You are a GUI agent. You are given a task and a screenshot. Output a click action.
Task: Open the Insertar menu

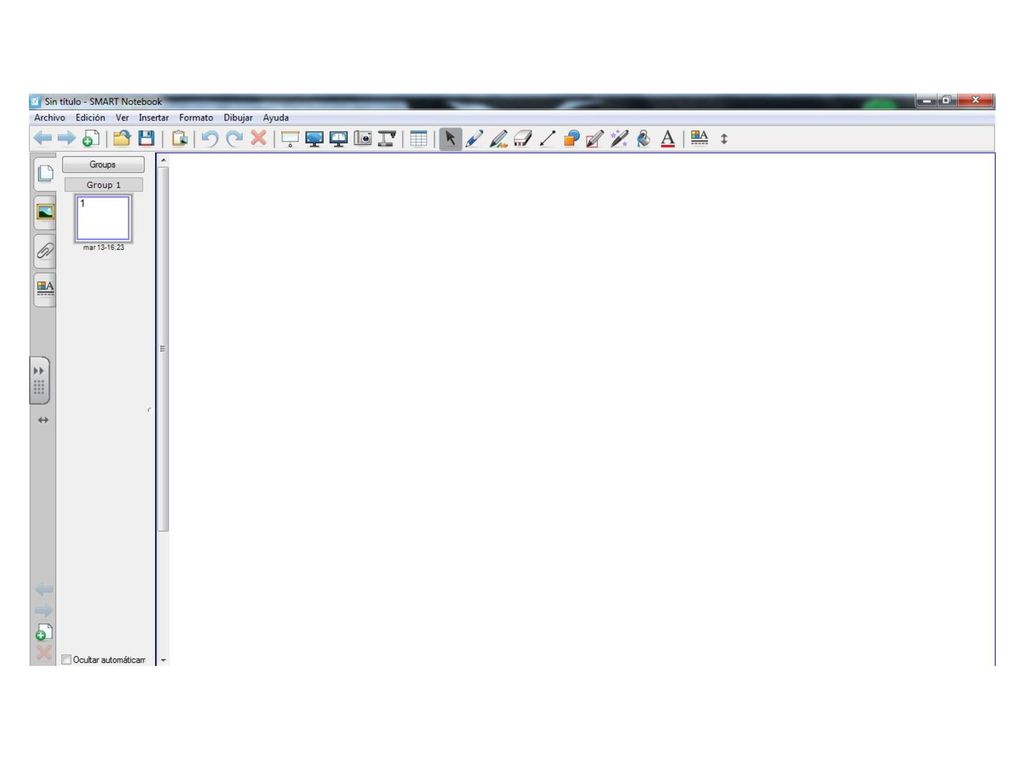pyautogui.click(x=153, y=118)
